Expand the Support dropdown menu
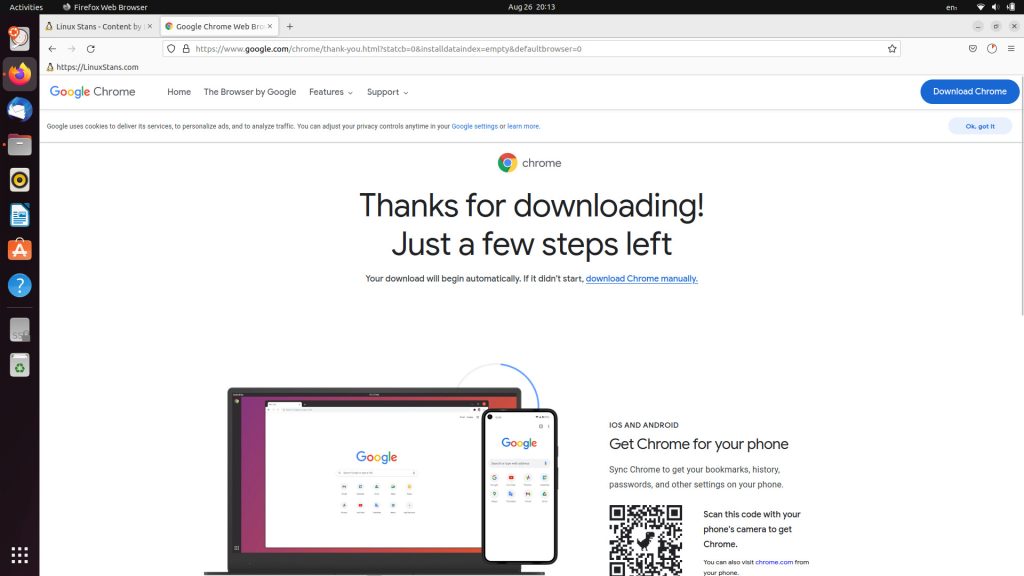 (x=388, y=92)
